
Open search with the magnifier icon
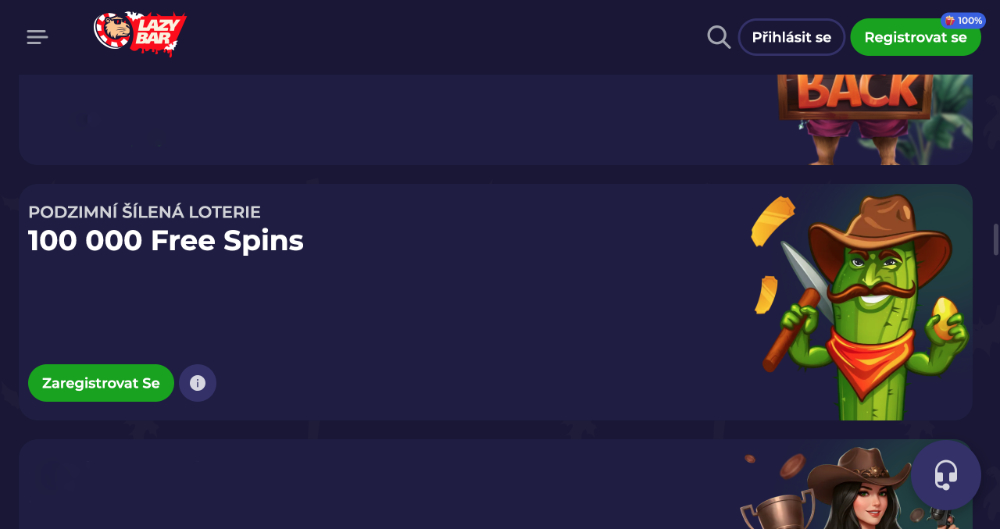718,37
